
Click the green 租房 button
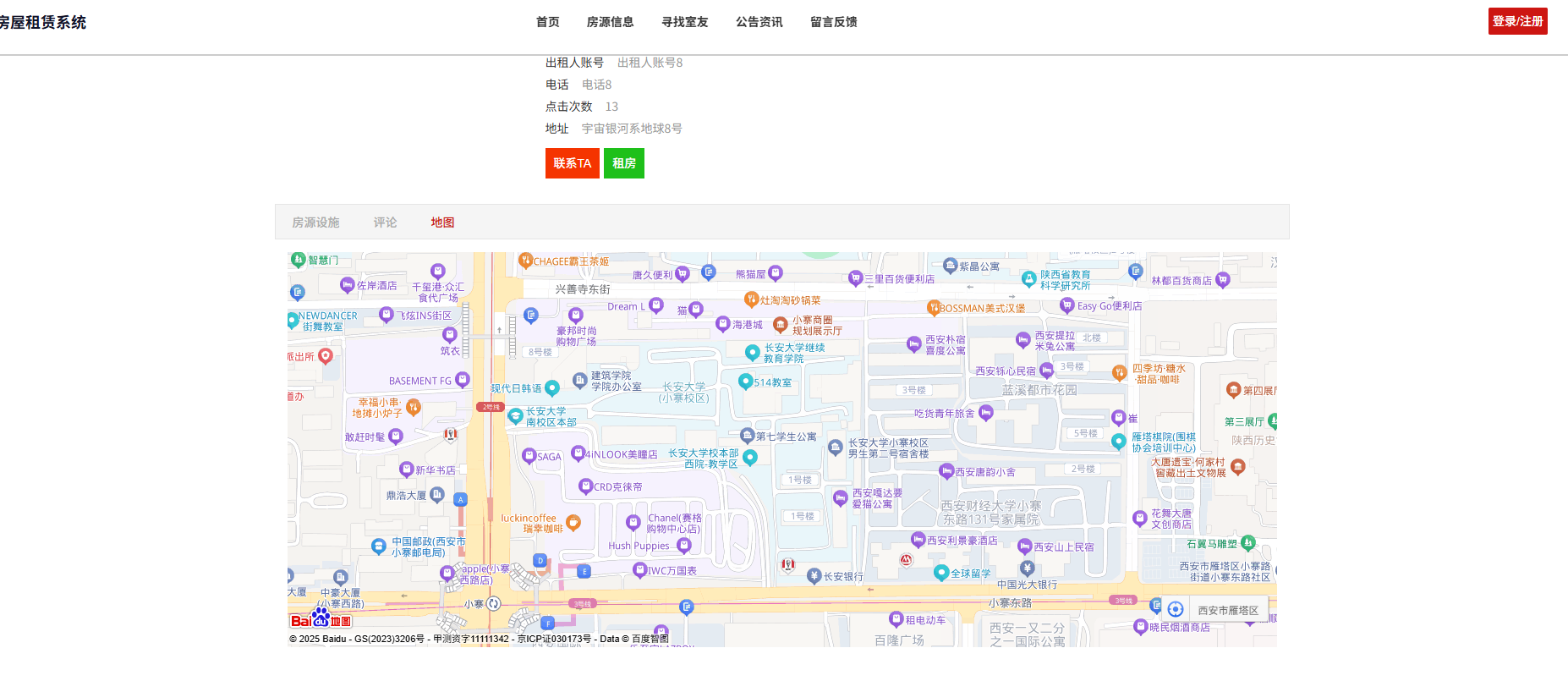coord(624,163)
